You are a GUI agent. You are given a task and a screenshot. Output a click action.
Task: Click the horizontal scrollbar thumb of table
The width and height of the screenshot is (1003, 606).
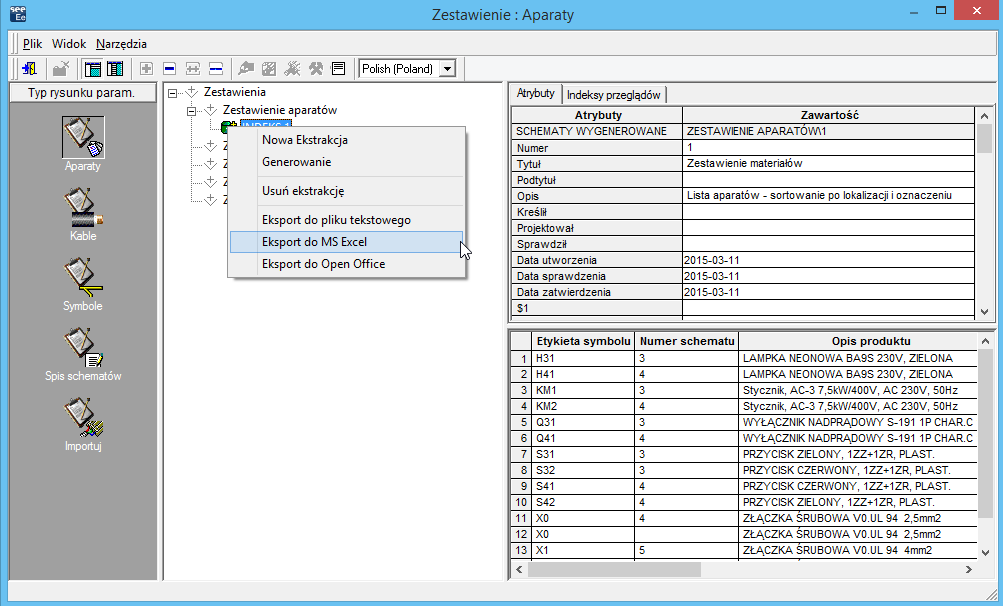pos(614,569)
